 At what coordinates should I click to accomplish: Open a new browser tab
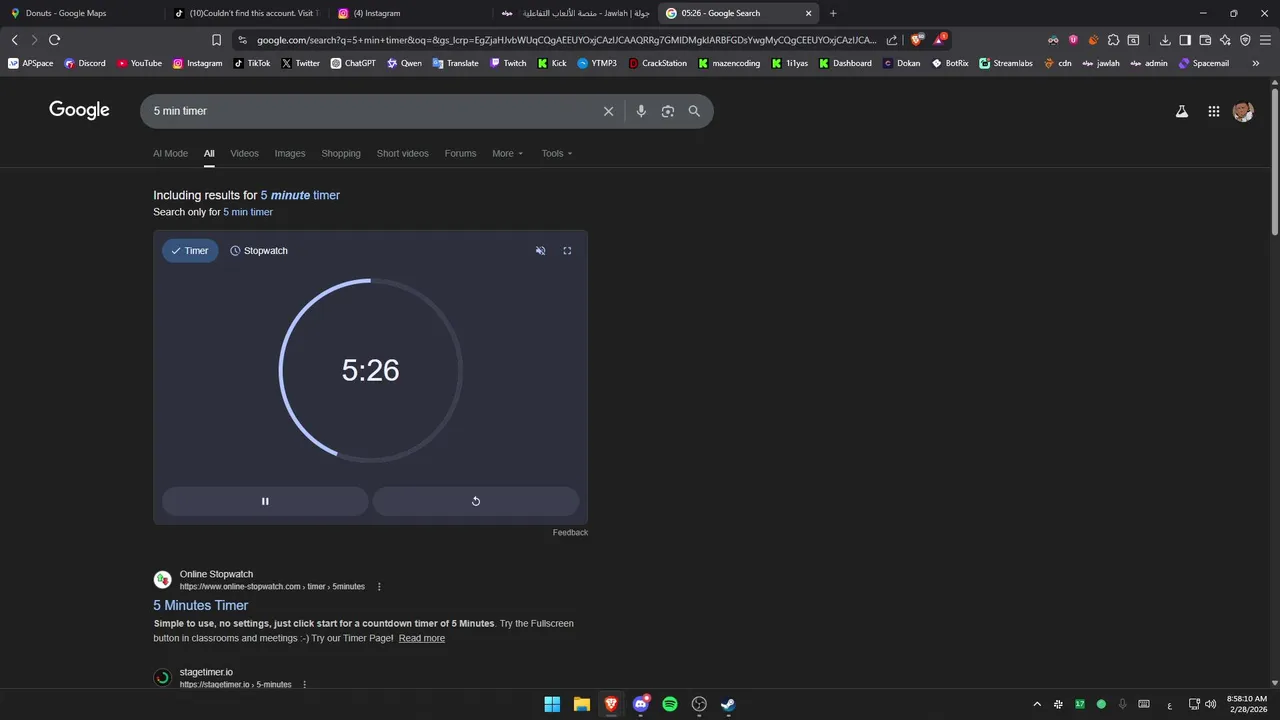click(x=833, y=13)
